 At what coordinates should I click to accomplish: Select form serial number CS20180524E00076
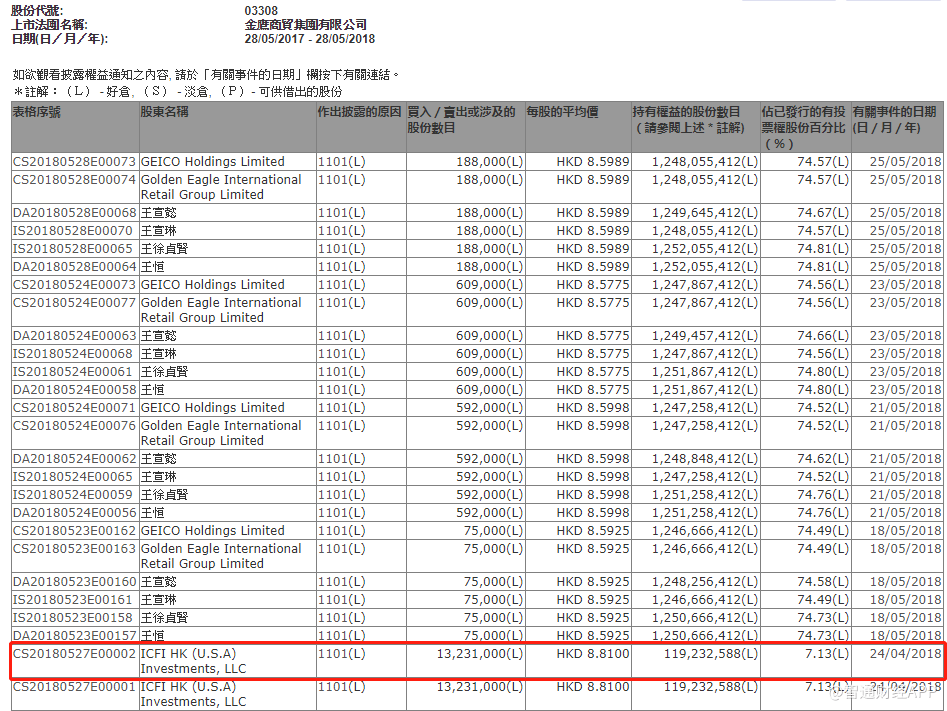[74, 426]
